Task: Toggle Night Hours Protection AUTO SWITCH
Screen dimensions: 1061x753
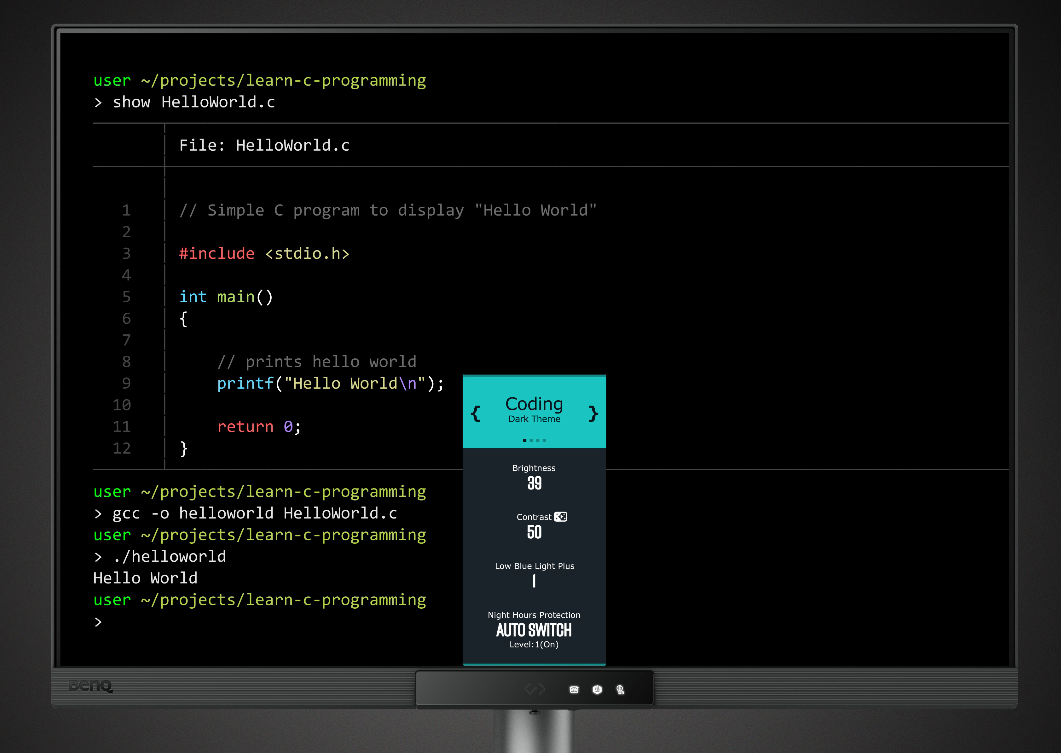Action: [x=534, y=630]
